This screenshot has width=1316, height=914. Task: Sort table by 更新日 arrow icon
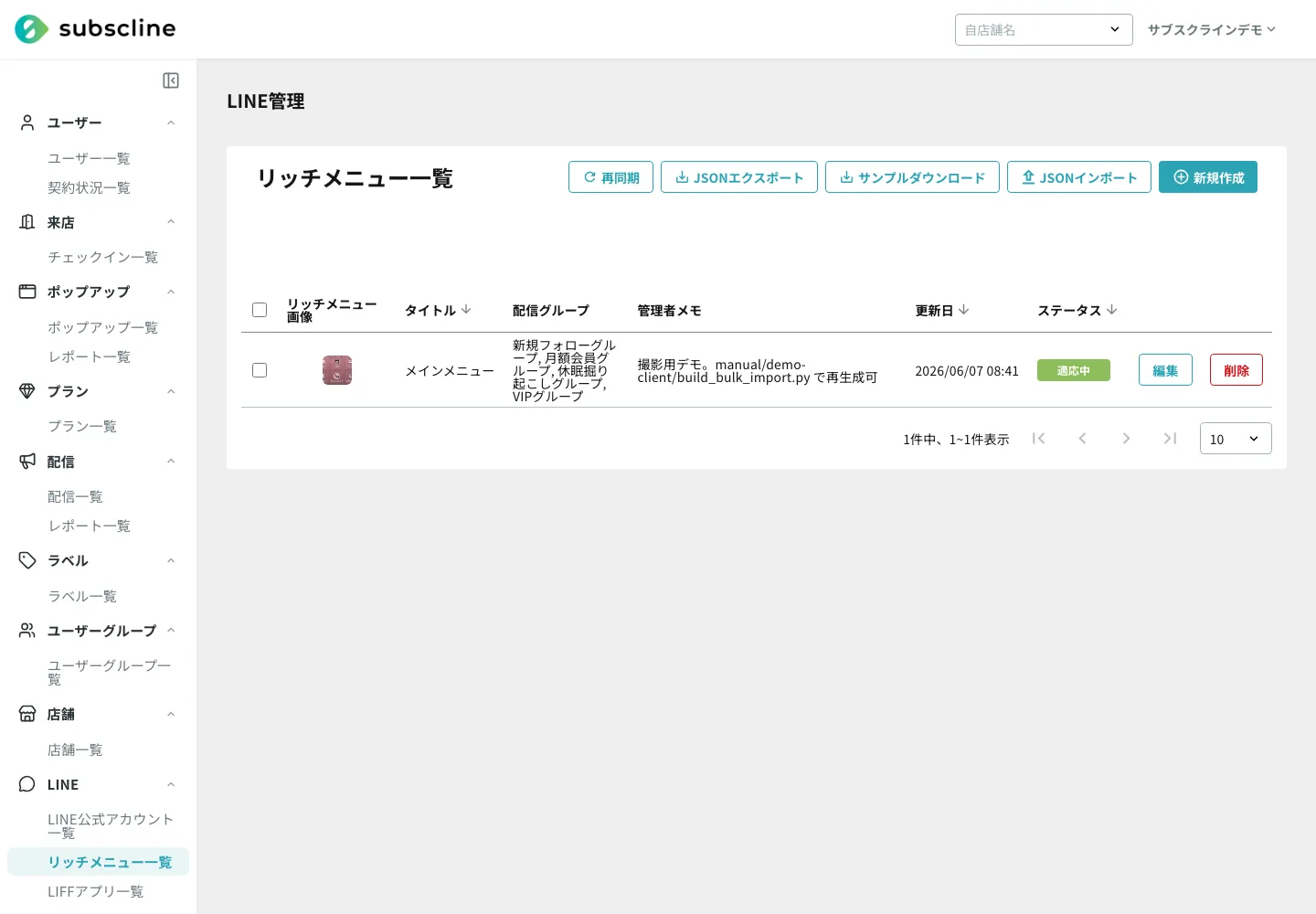point(963,310)
